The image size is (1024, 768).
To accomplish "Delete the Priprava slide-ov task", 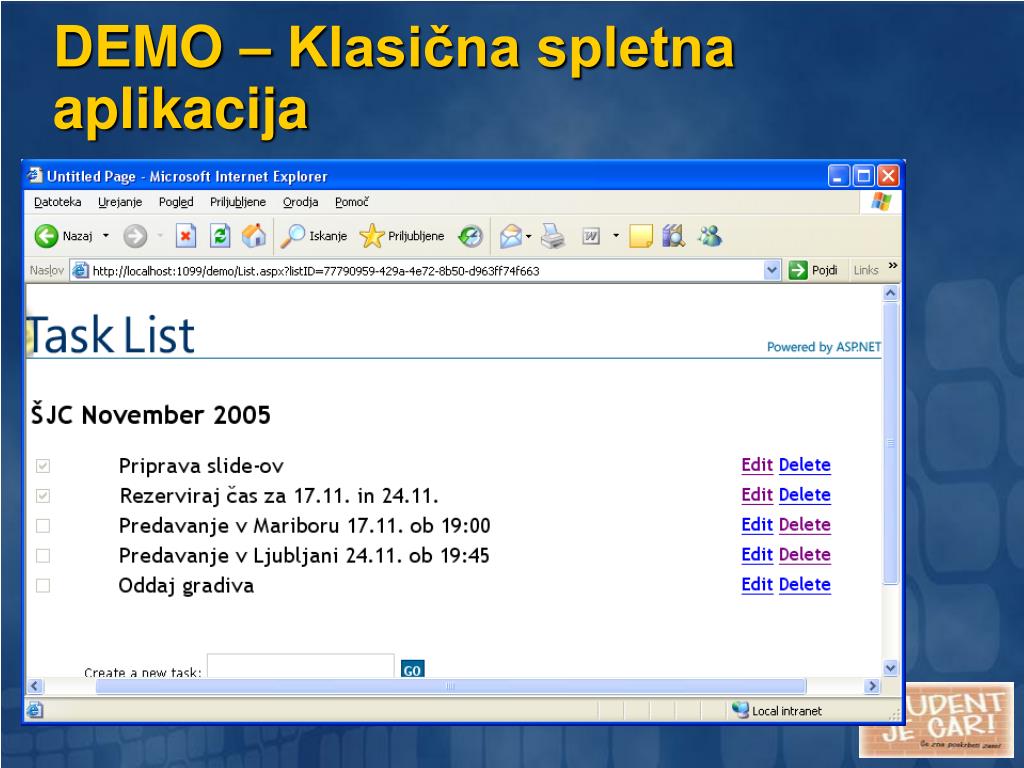I will pyautogui.click(x=805, y=465).
